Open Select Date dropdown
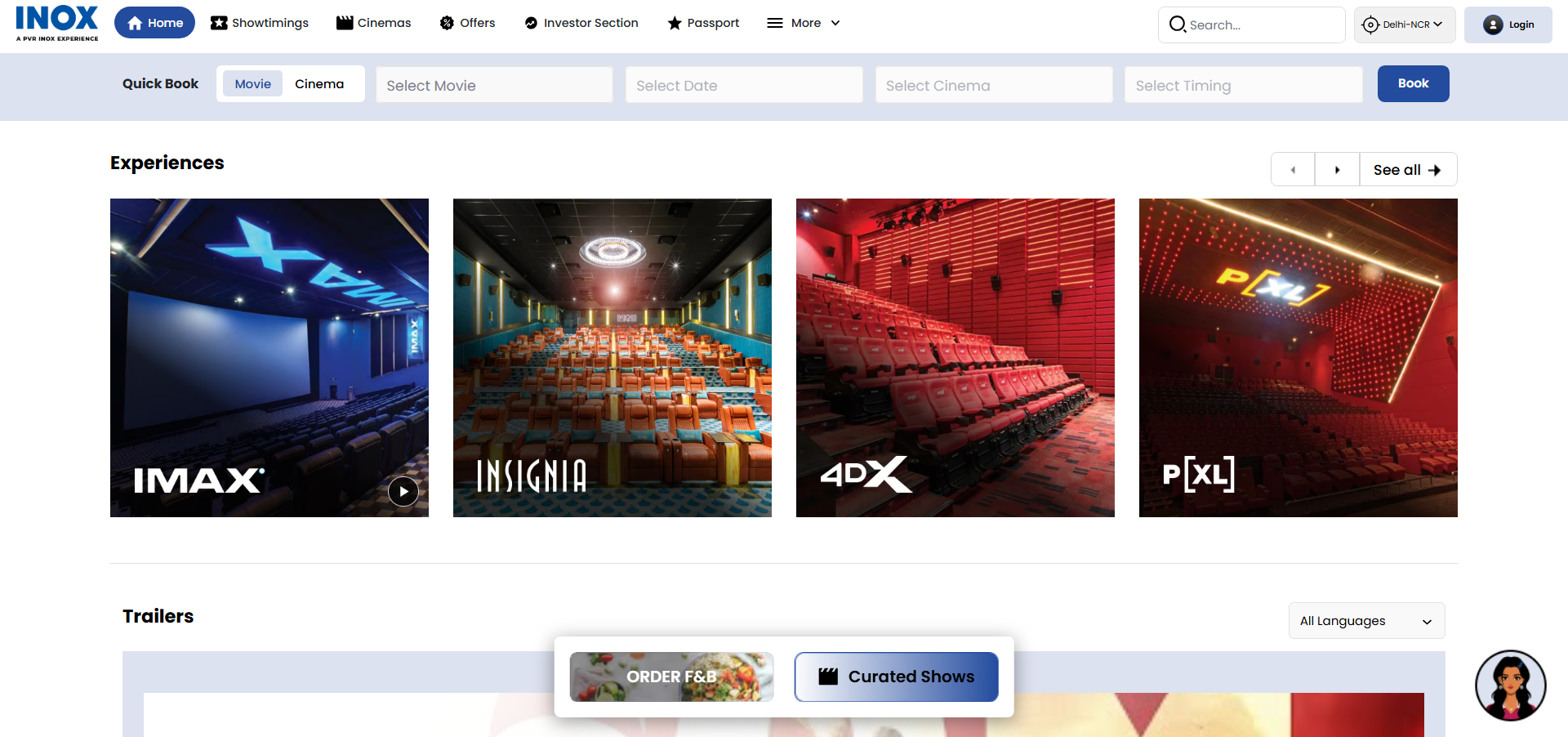1568x737 pixels. pos(744,85)
